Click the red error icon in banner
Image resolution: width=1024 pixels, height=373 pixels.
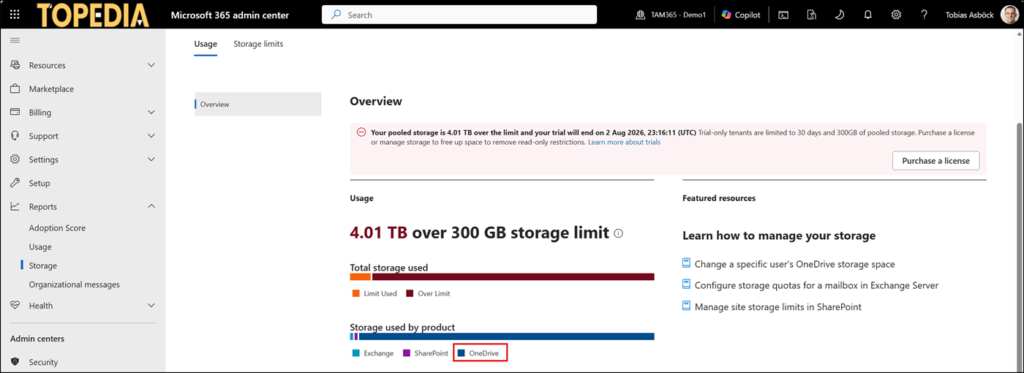pos(361,132)
